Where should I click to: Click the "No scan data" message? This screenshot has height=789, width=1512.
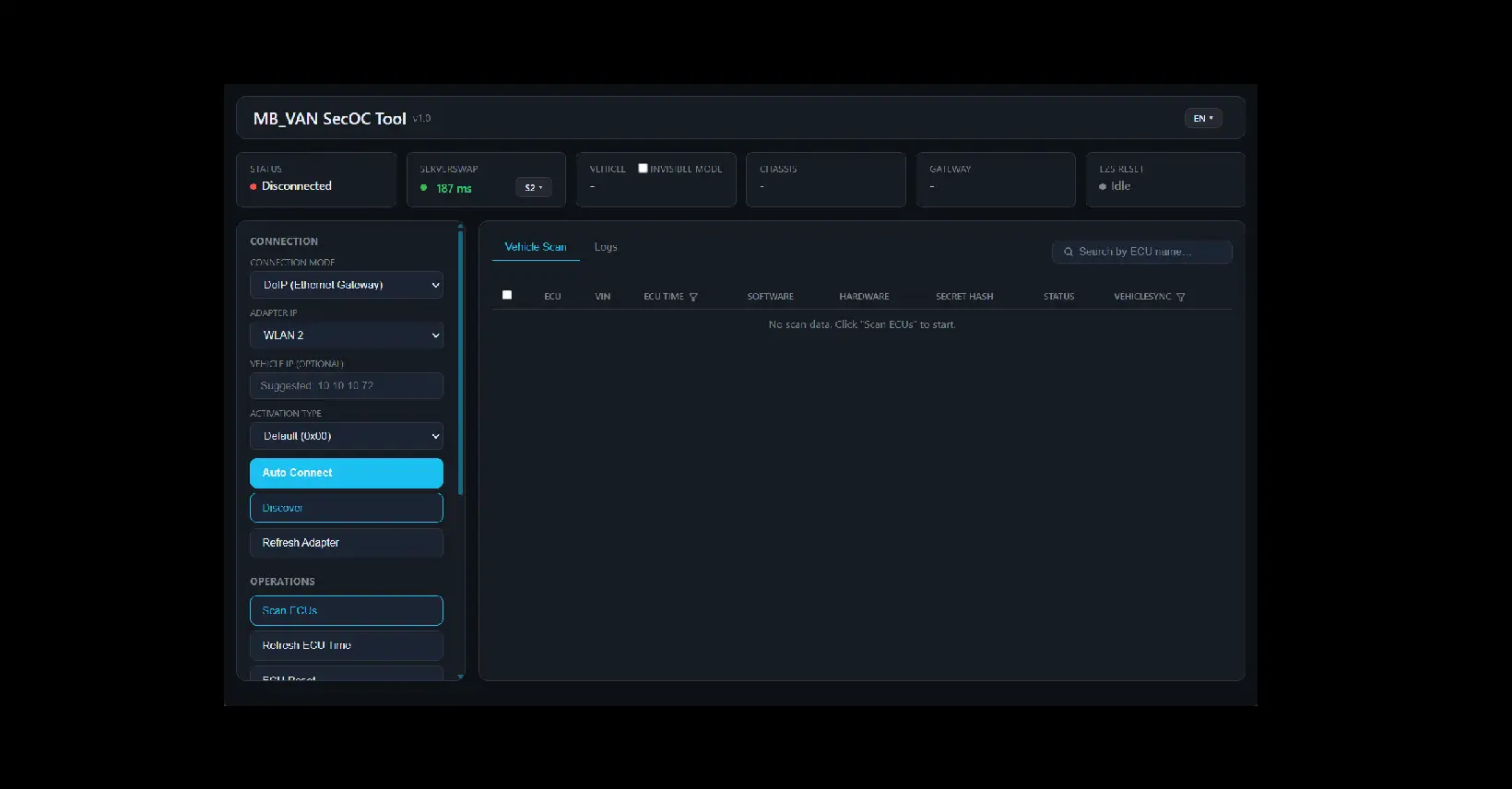(x=862, y=324)
